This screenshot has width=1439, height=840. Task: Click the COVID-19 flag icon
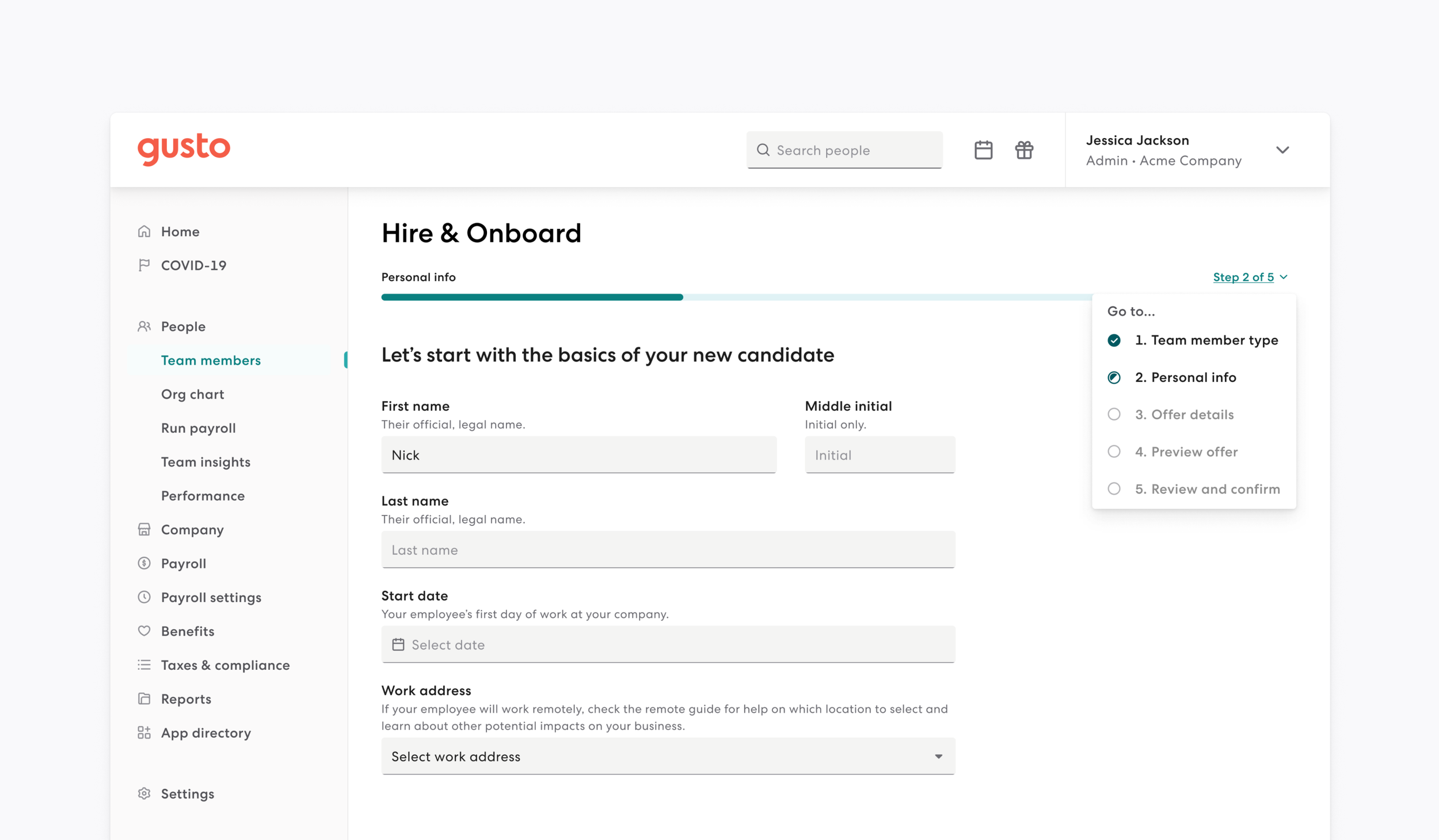144,265
